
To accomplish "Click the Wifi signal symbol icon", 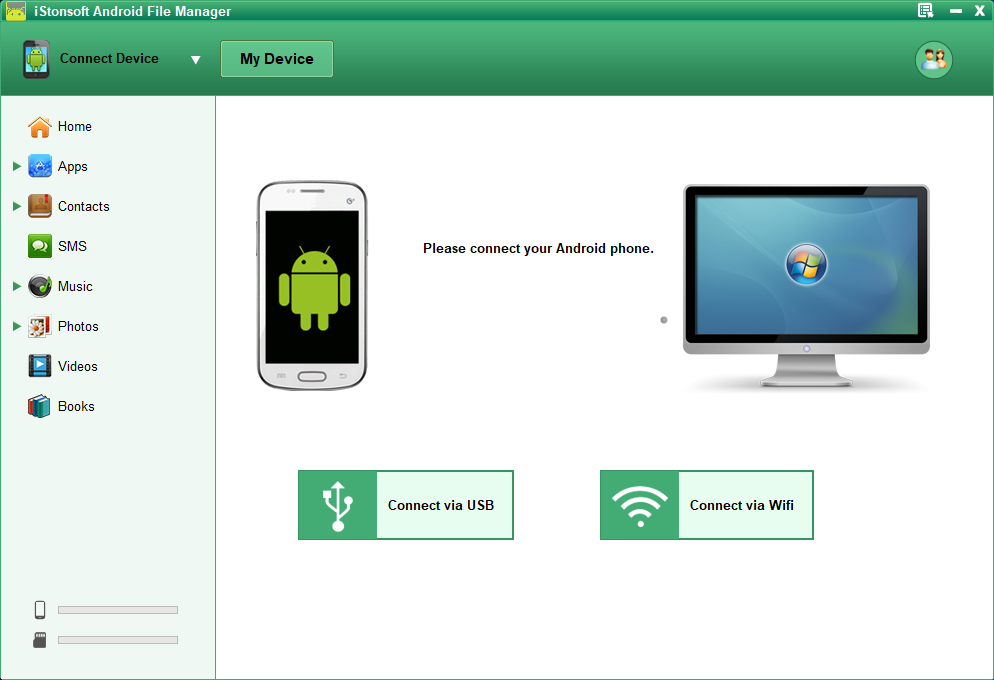I will (640, 505).
